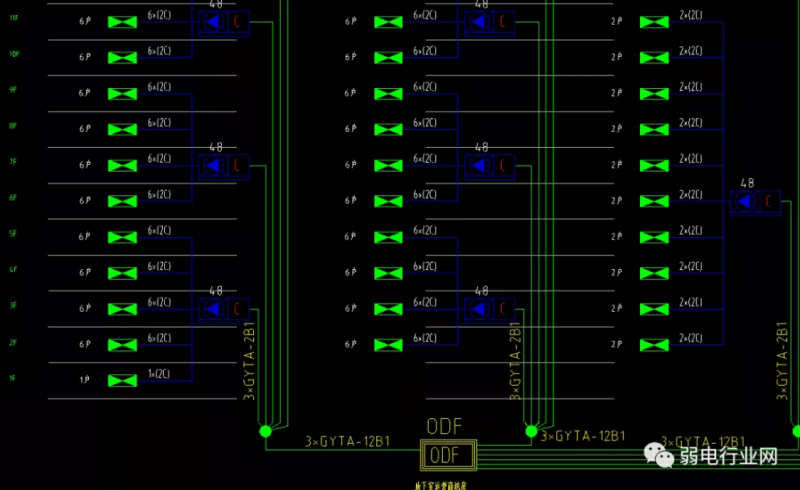
Task: Select the green terminal box on floor 1F
Action: tap(122, 381)
